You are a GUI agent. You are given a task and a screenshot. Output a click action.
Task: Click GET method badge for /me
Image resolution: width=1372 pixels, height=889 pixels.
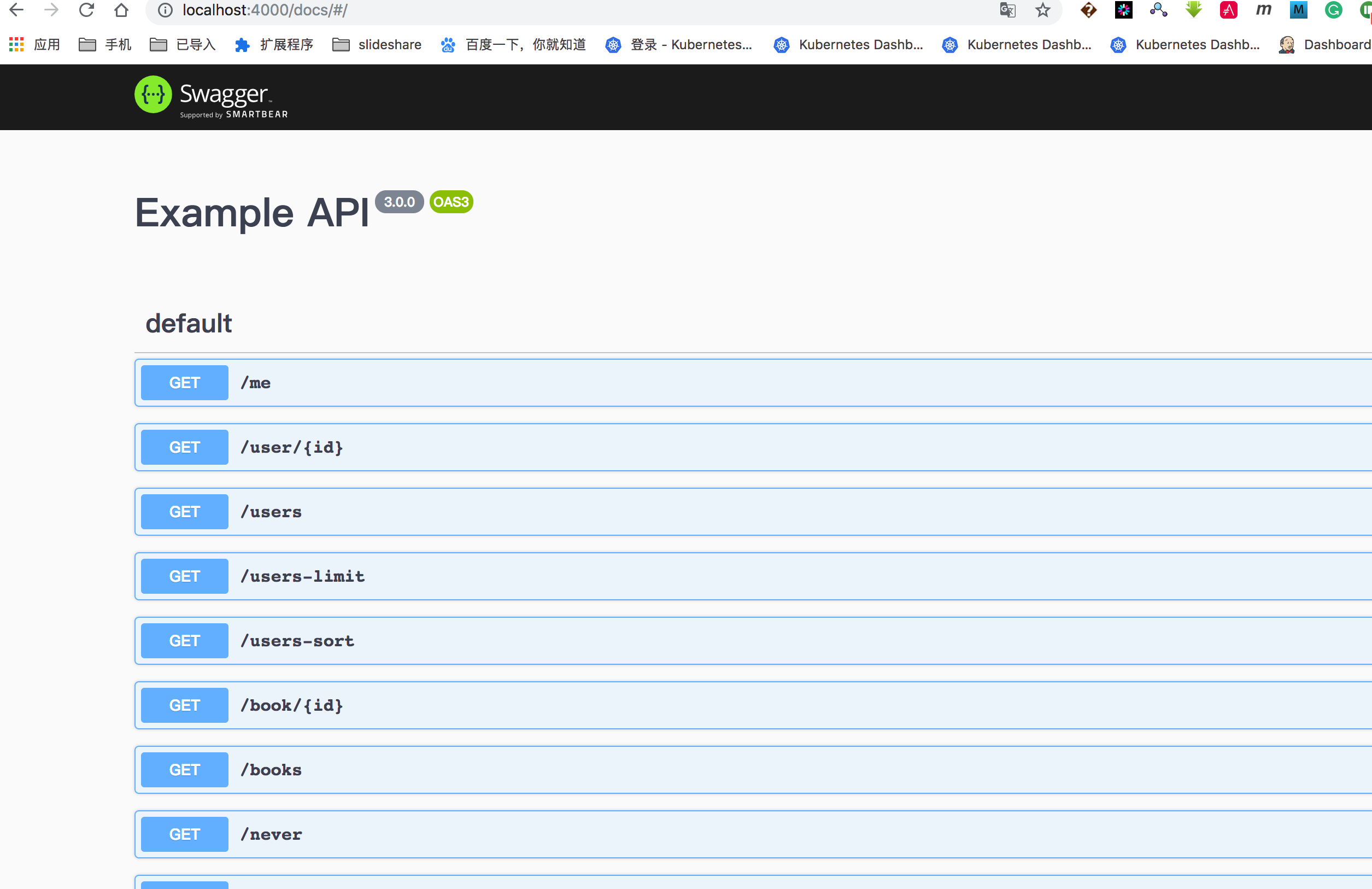pyautogui.click(x=184, y=383)
